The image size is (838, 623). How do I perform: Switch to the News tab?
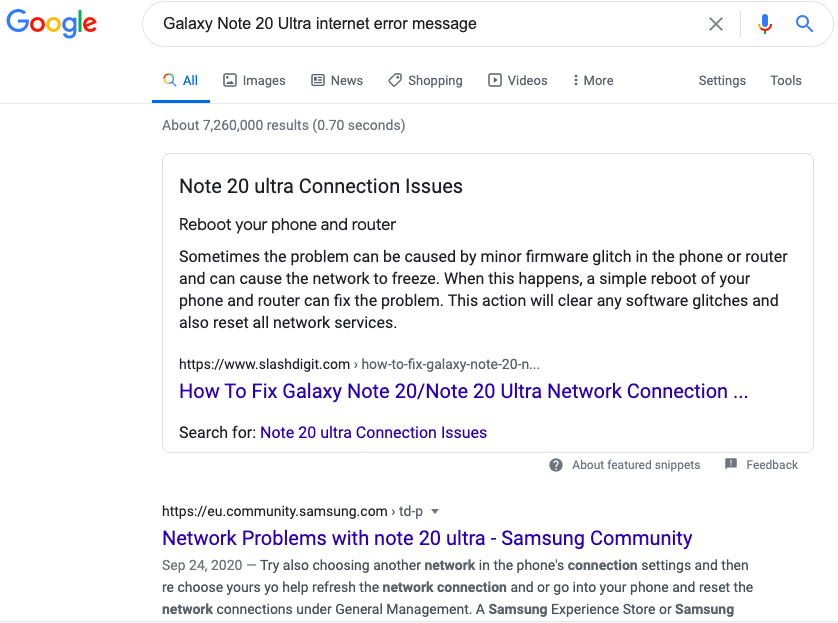click(337, 80)
